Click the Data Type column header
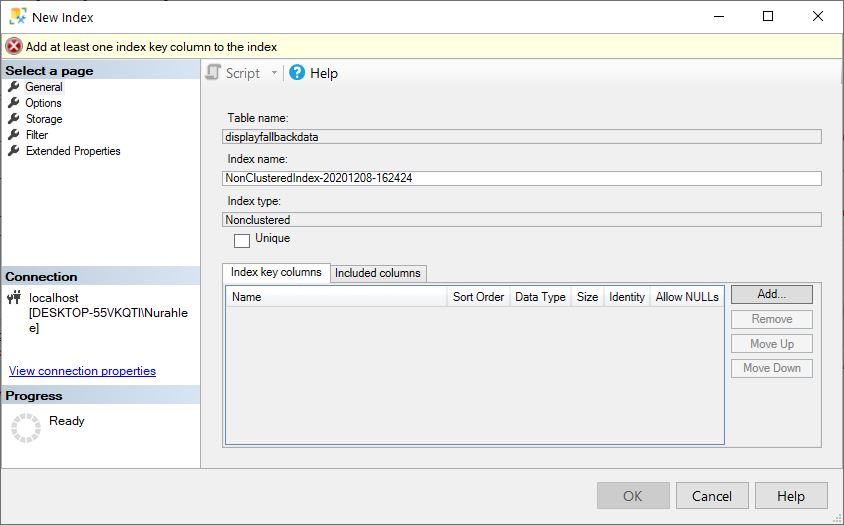 point(540,297)
